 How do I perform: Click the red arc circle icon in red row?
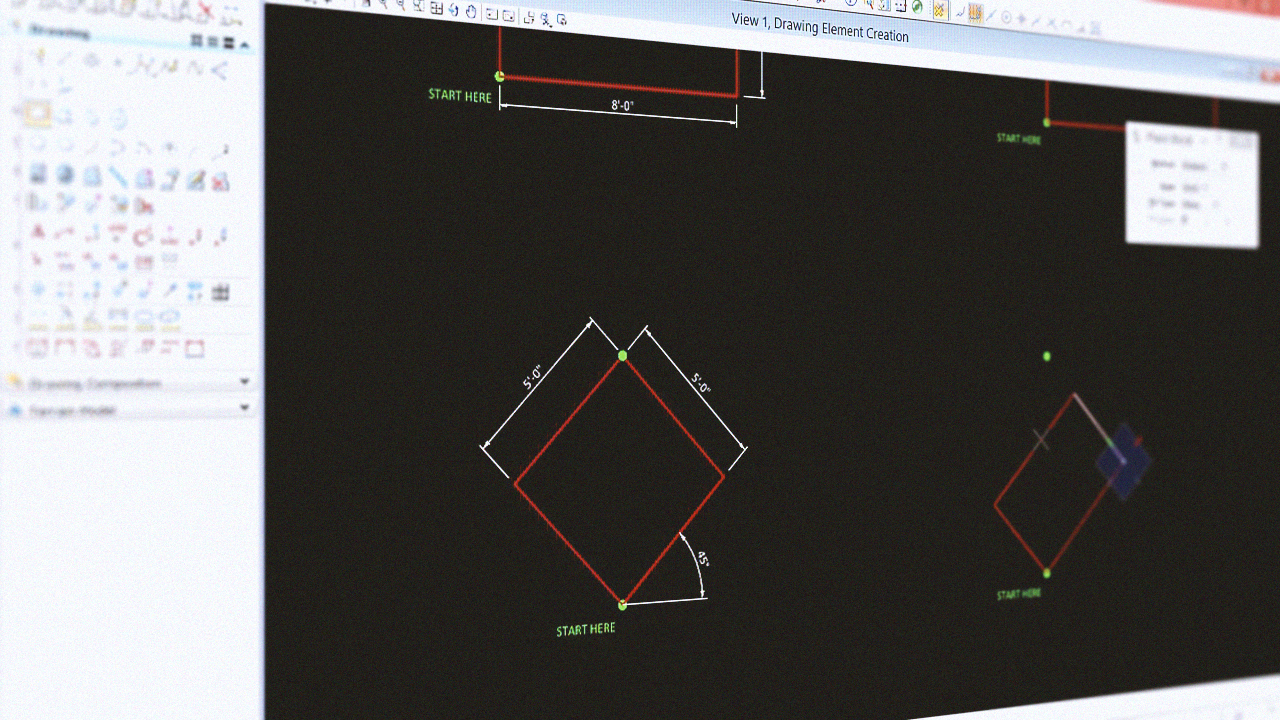(x=142, y=235)
